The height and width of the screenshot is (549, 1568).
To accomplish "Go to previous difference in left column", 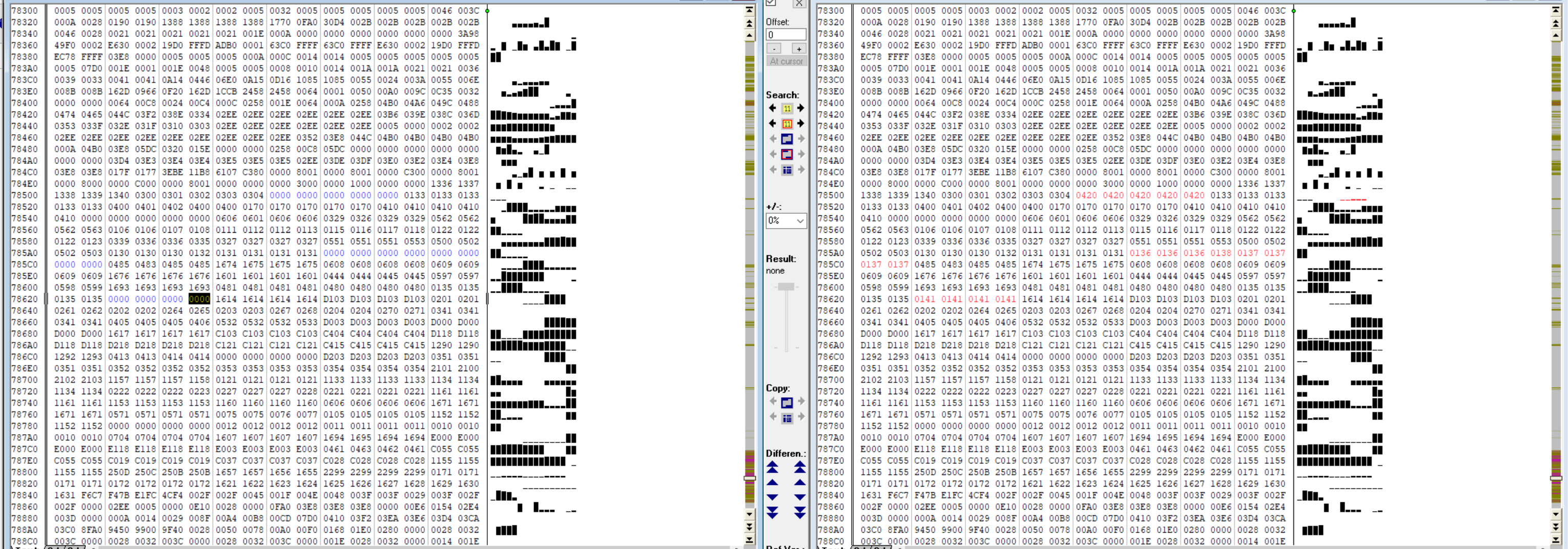I will (x=772, y=483).
